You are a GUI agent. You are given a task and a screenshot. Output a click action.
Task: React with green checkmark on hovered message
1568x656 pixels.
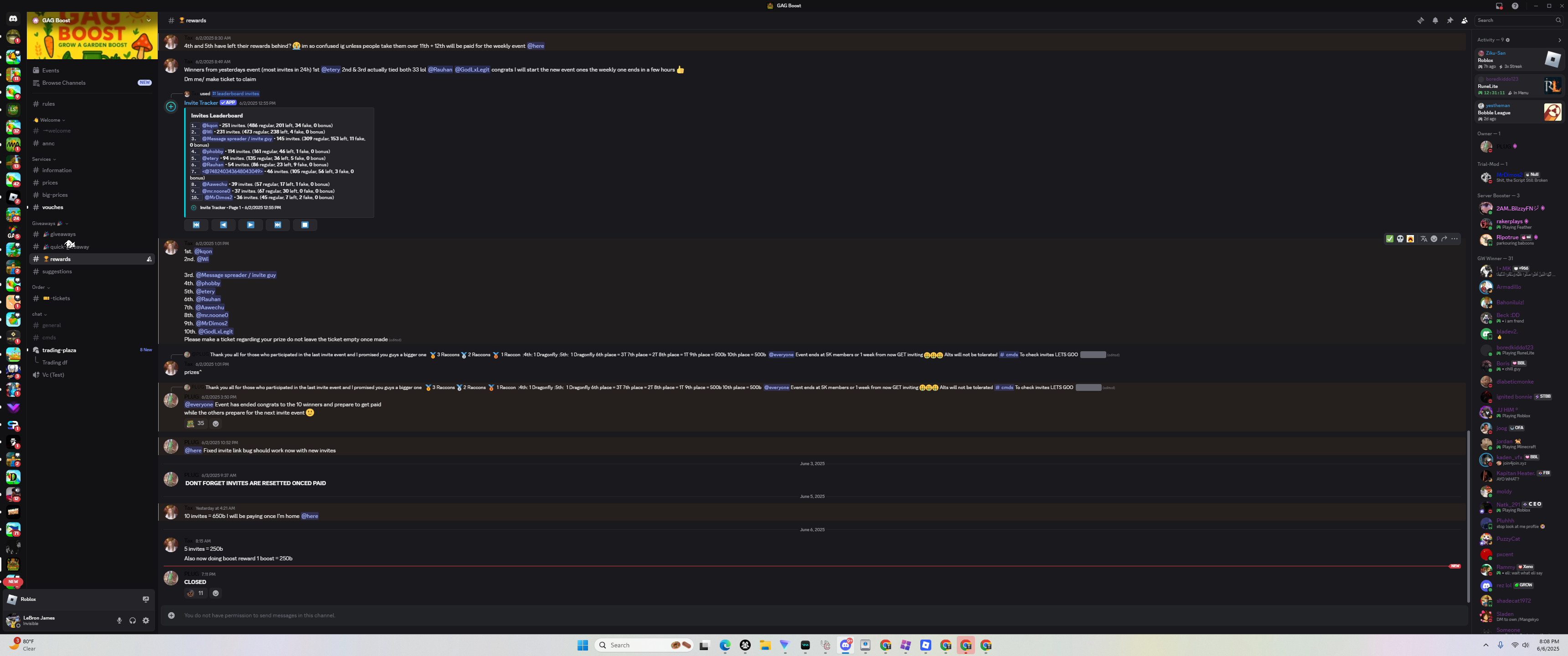tap(1390, 239)
